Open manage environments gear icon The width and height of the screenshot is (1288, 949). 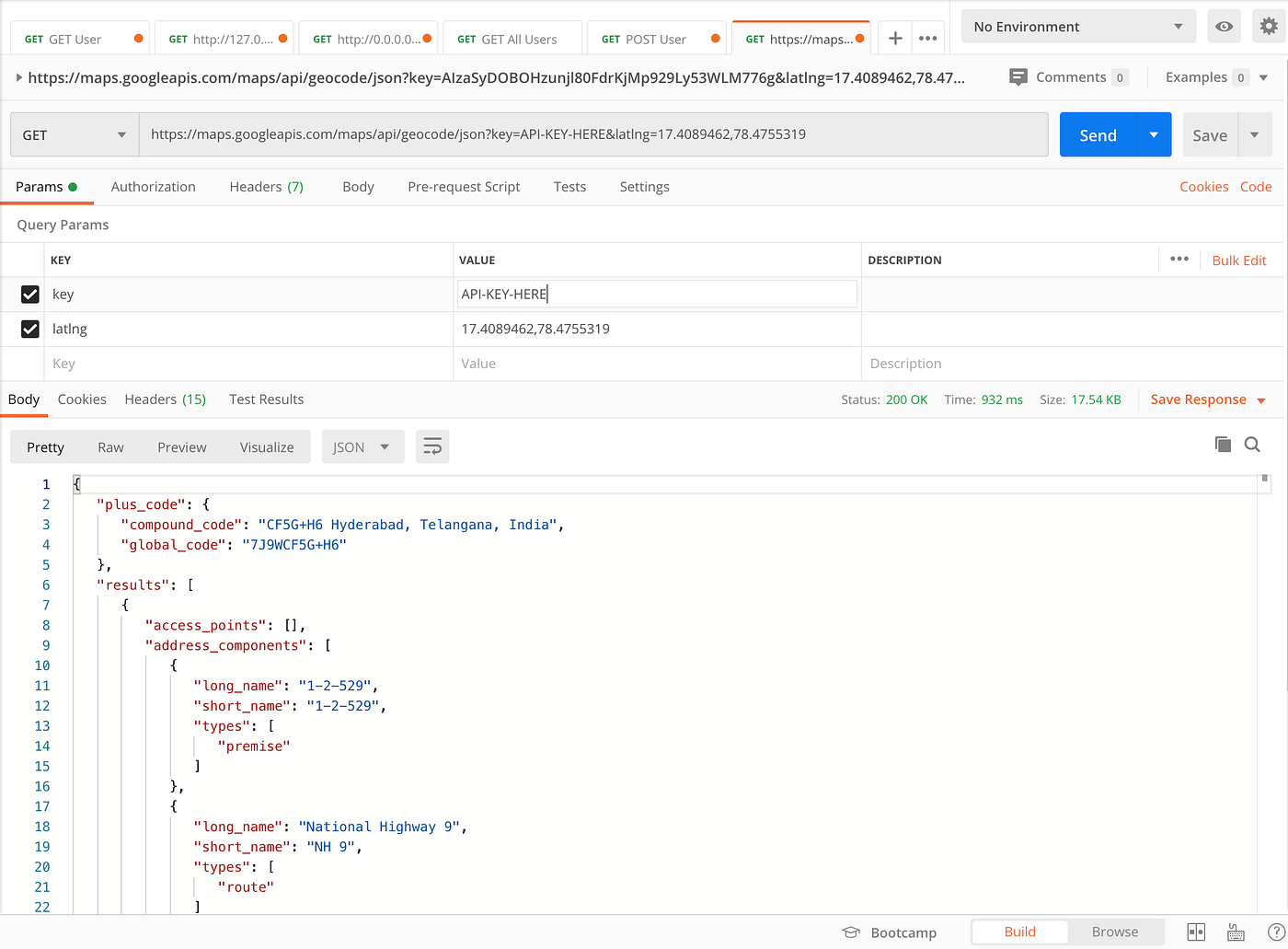[x=1269, y=27]
